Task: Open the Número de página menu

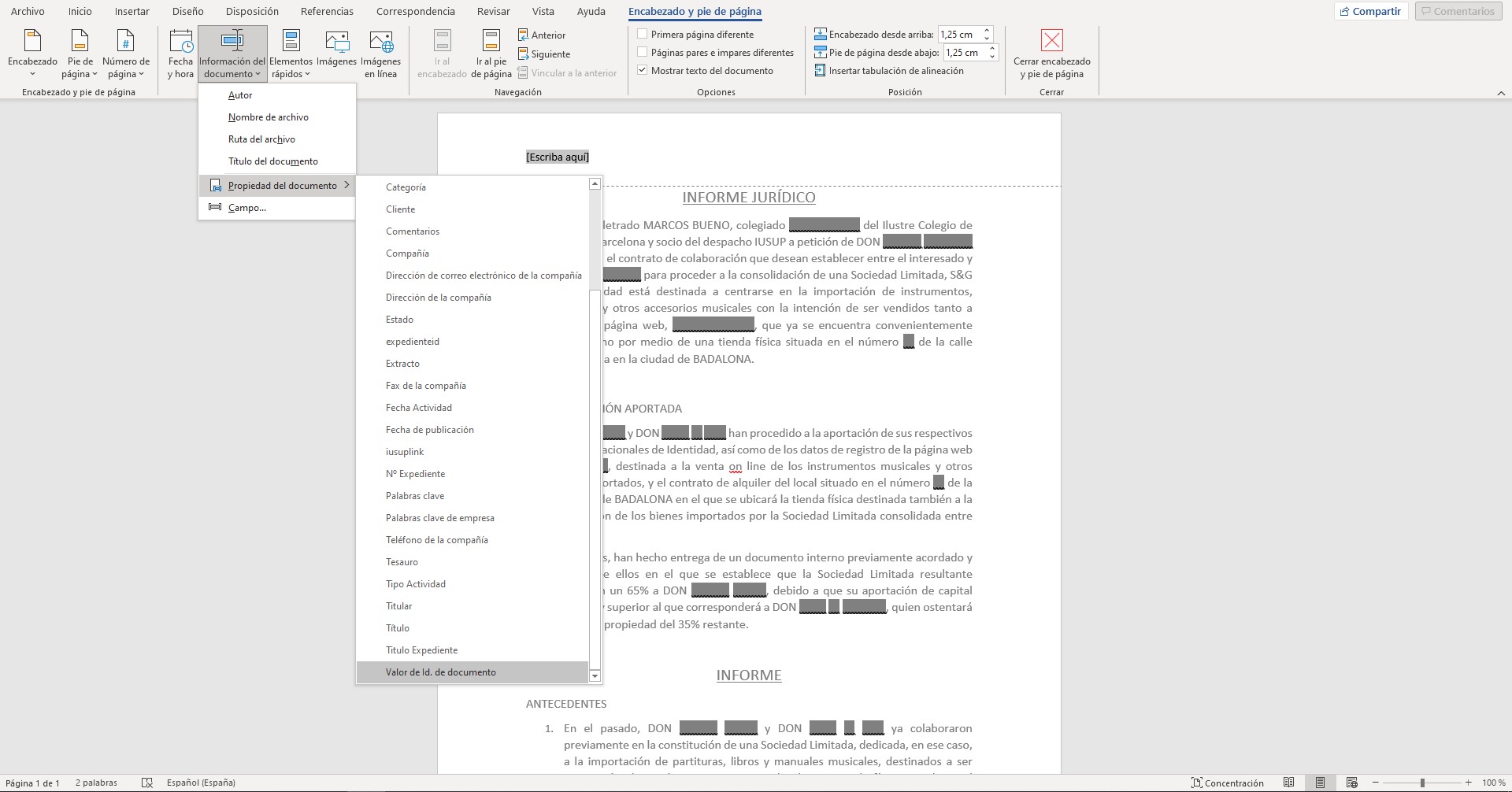Action: click(125, 54)
